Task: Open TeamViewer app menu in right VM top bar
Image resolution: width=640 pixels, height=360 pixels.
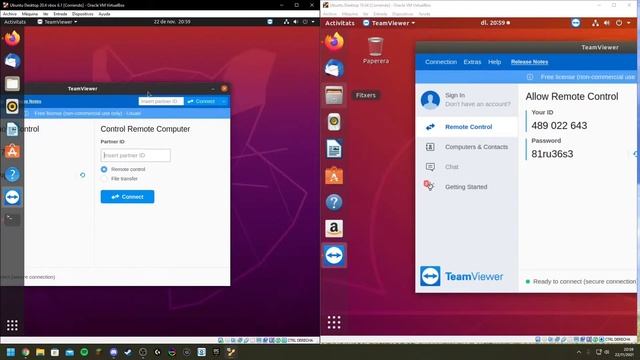Action: click(389, 23)
